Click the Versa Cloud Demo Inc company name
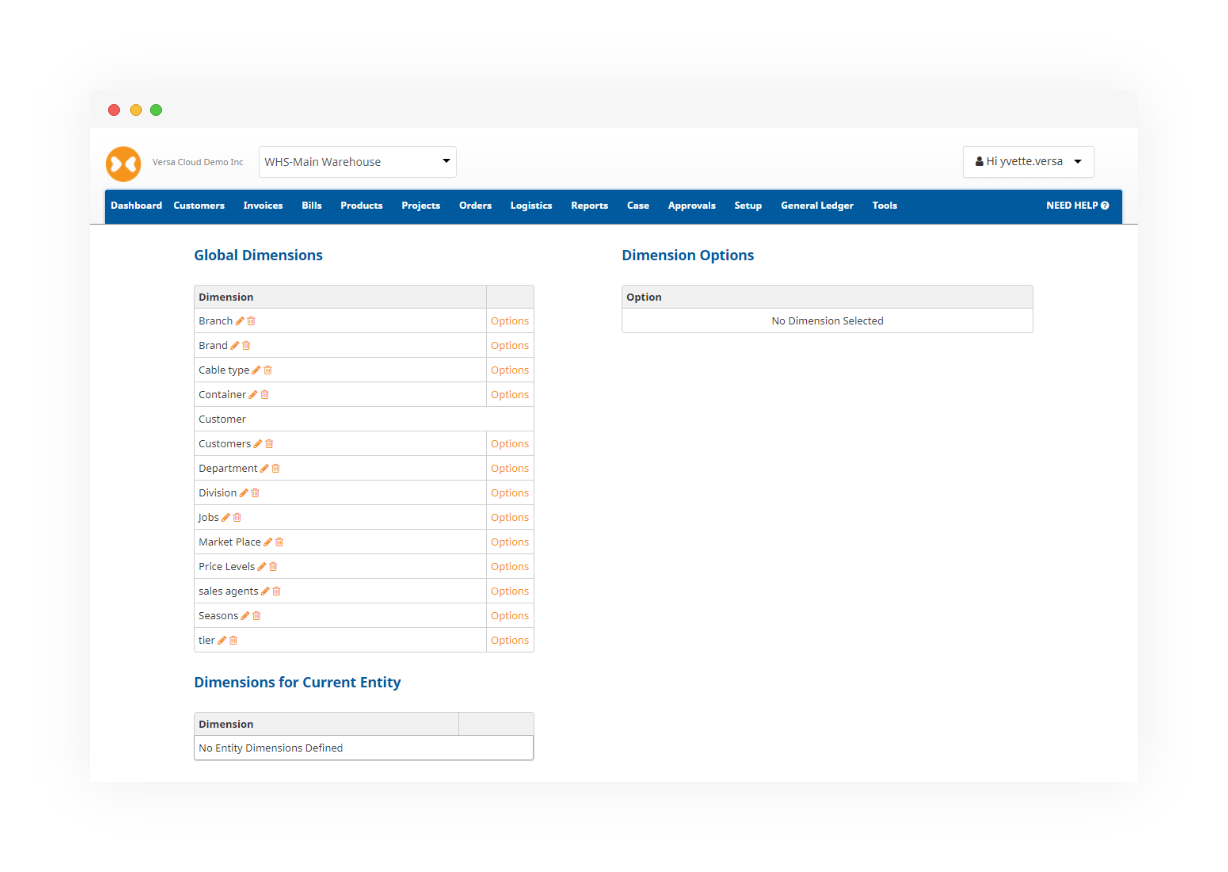 pyautogui.click(x=198, y=162)
